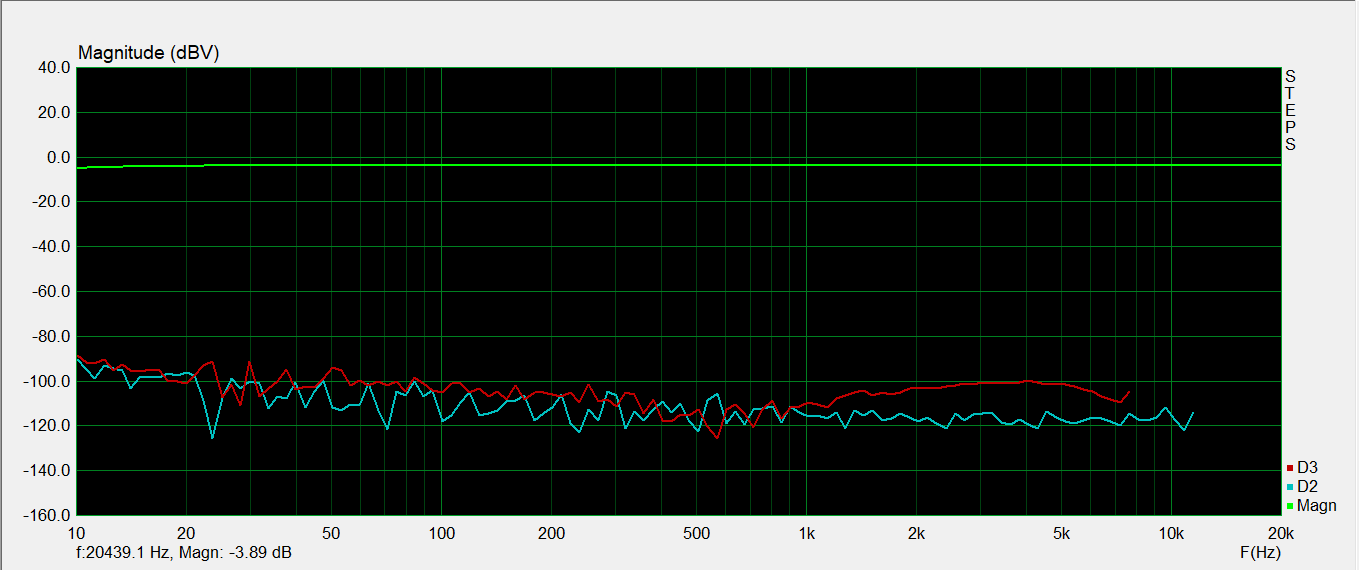Select the D3 legend label
The width and height of the screenshot is (1359, 570).
(x=1307, y=468)
